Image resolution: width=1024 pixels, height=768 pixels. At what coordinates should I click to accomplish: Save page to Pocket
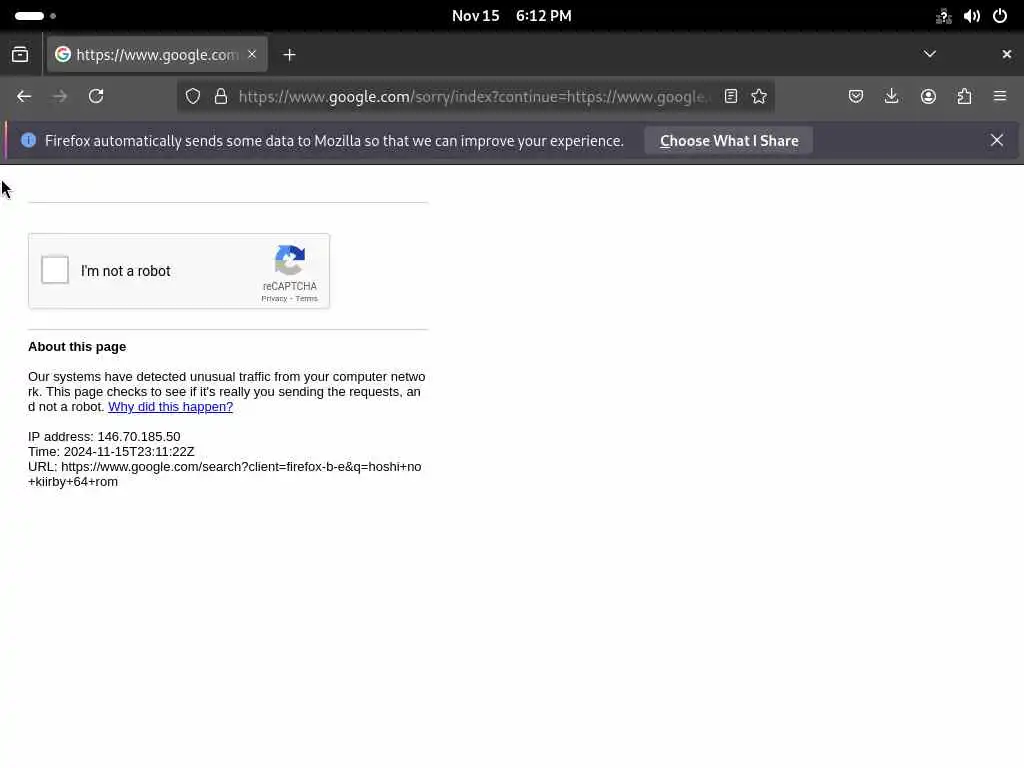[856, 97]
